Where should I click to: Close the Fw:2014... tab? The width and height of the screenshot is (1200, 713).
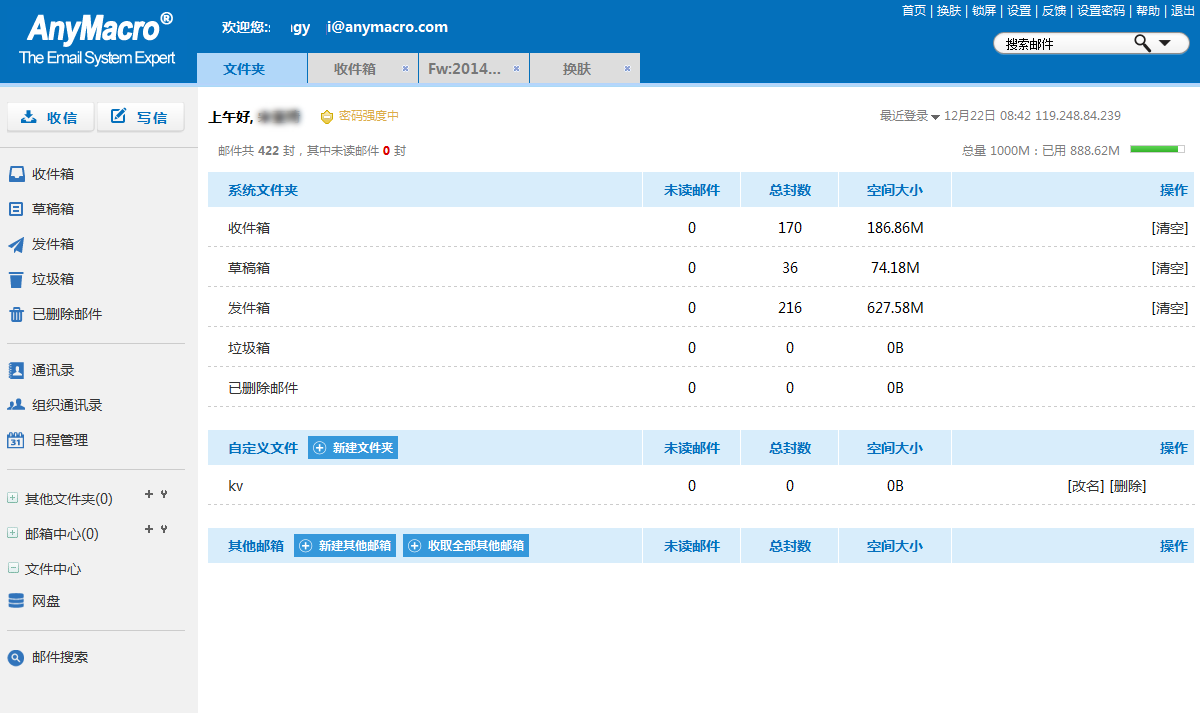pyautogui.click(x=516, y=69)
